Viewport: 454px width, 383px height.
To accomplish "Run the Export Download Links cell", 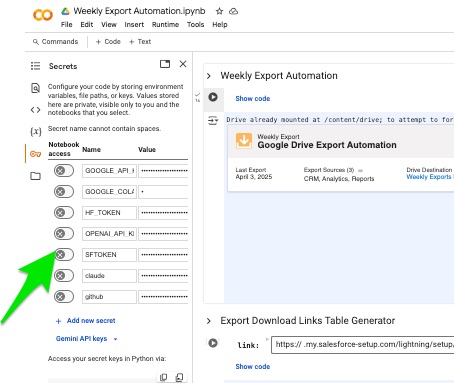I will click(x=213, y=343).
